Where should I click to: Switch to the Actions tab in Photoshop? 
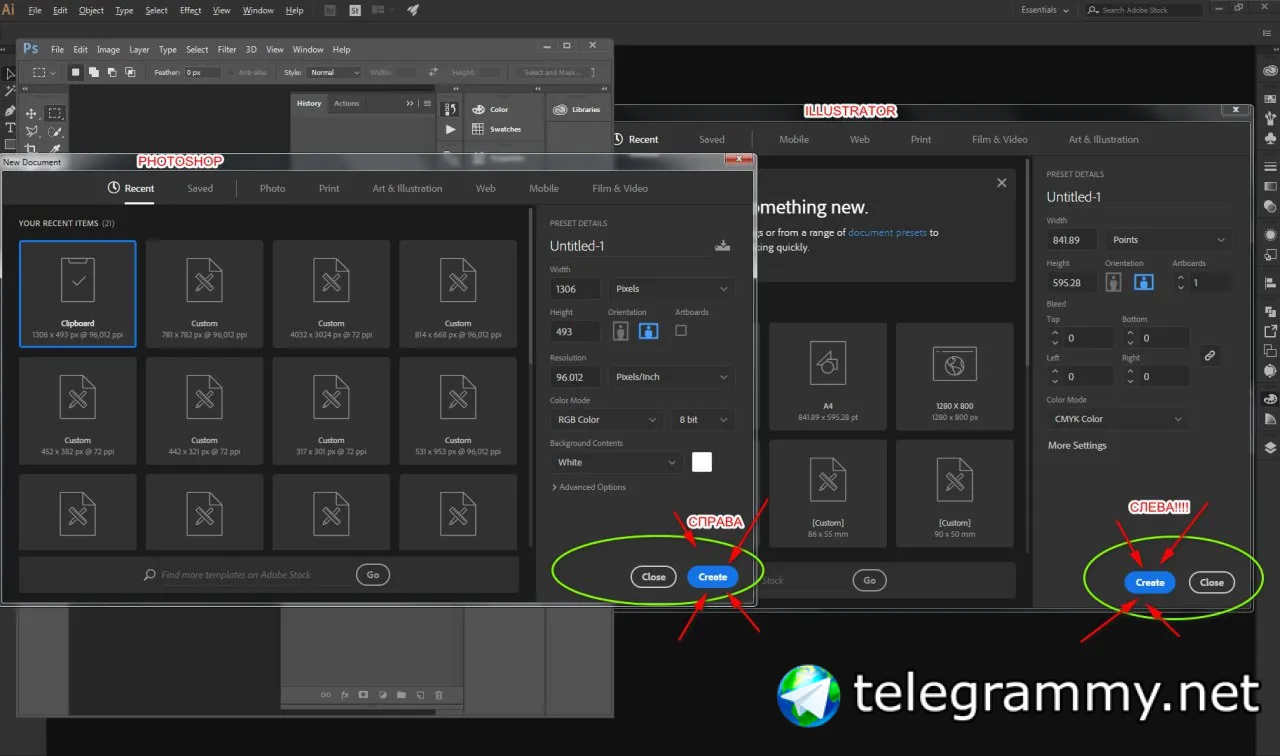pyautogui.click(x=347, y=103)
